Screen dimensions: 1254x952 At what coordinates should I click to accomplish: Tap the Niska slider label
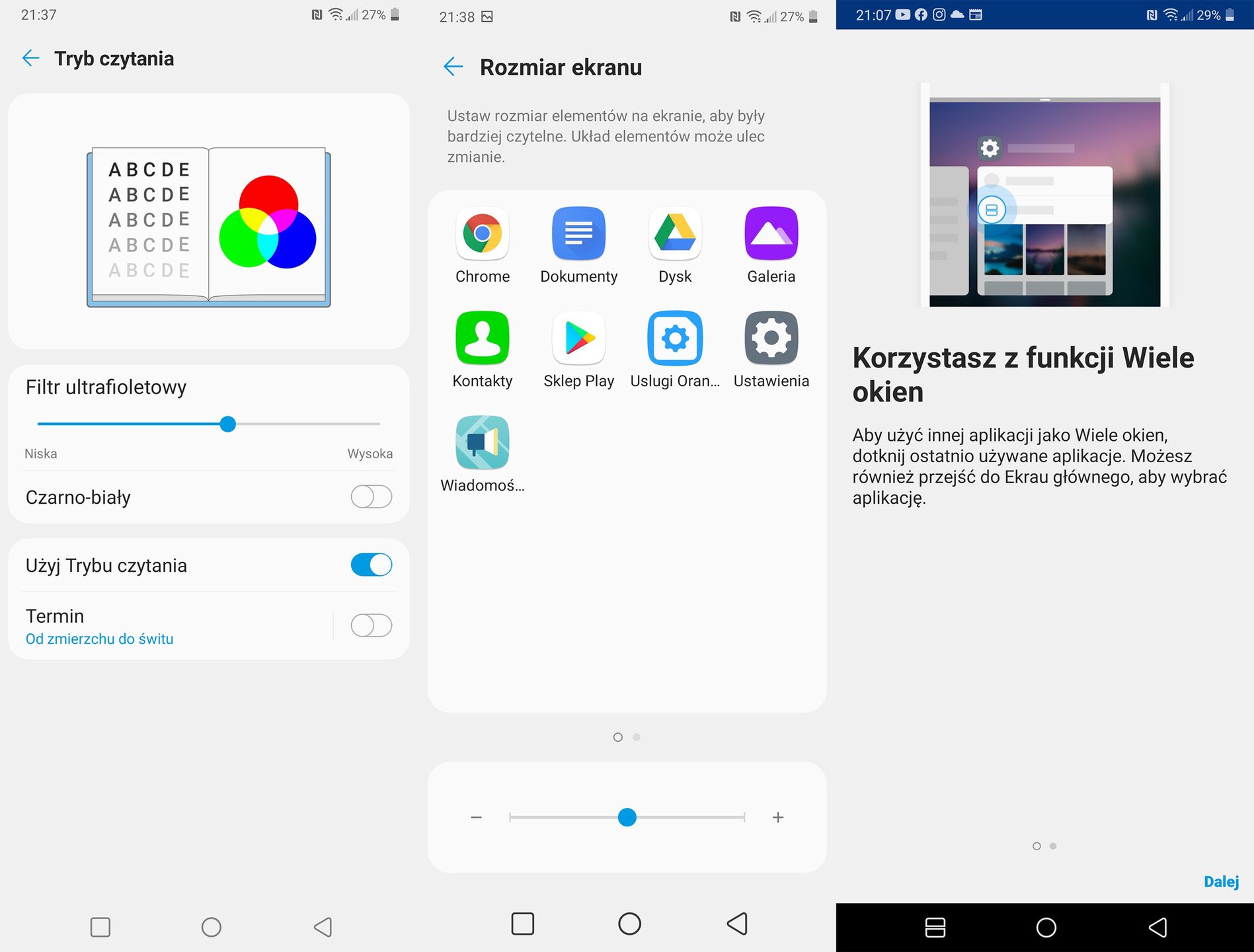(x=41, y=454)
